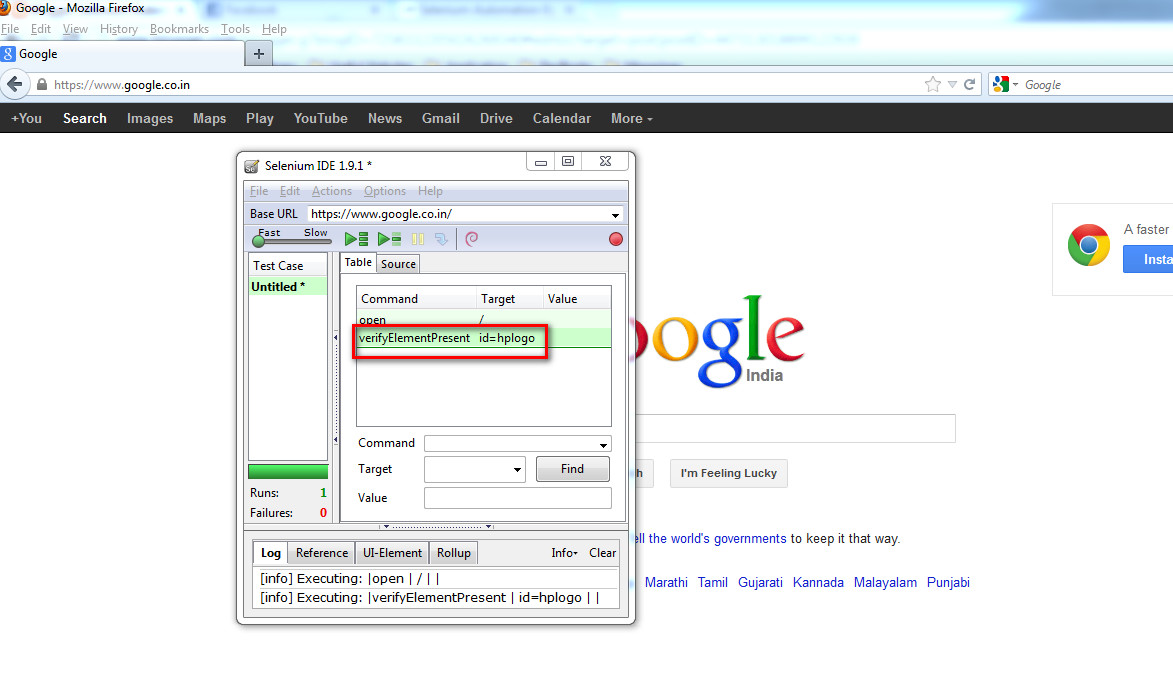Screen dimensions: 1173x692
Task: Open the Base URL dropdown list
Action: click(617, 214)
